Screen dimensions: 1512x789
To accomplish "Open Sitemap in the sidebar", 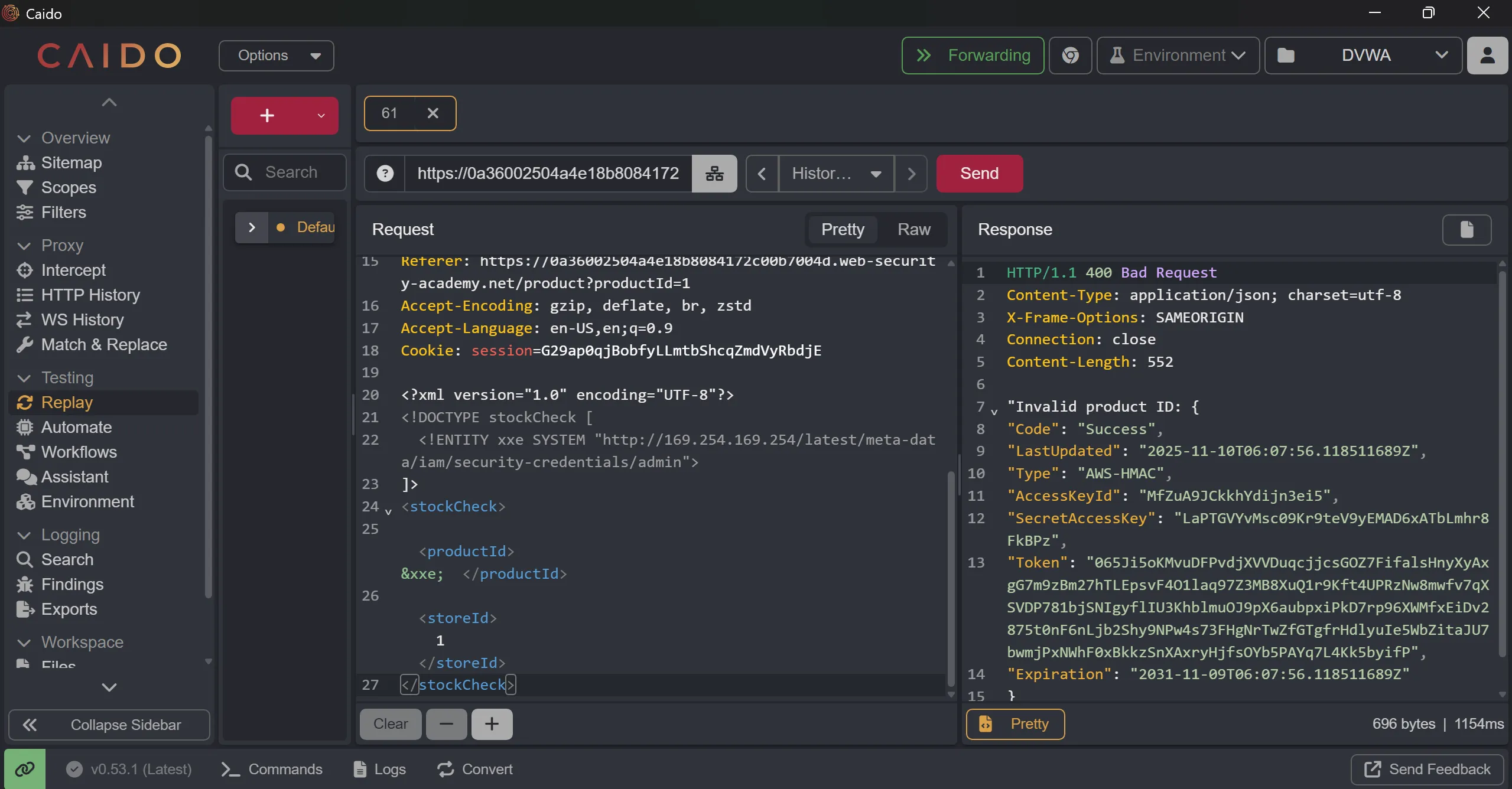I will coord(71,162).
